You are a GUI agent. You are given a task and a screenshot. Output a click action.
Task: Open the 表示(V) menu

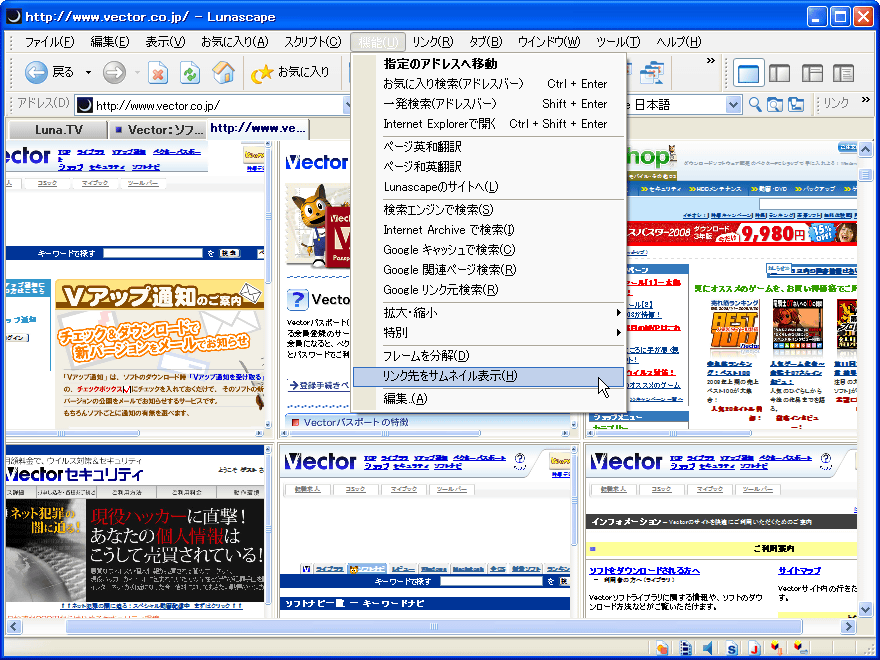(x=166, y=42)
